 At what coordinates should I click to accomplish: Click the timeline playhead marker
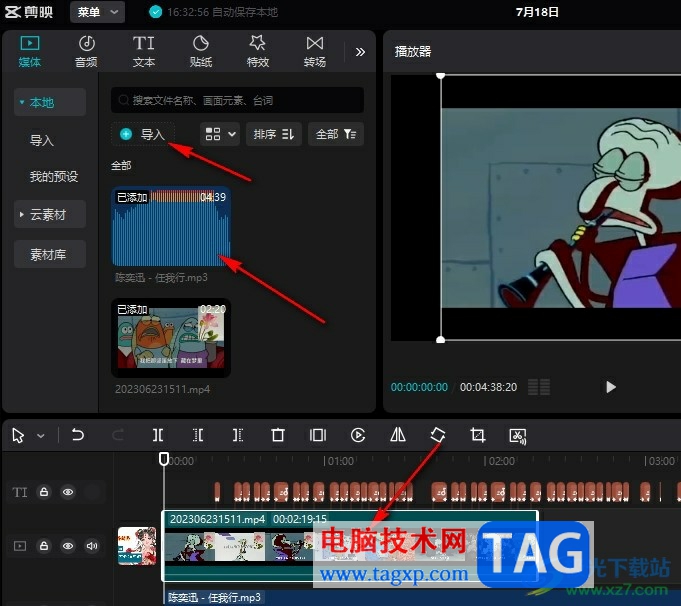[164, 459]
